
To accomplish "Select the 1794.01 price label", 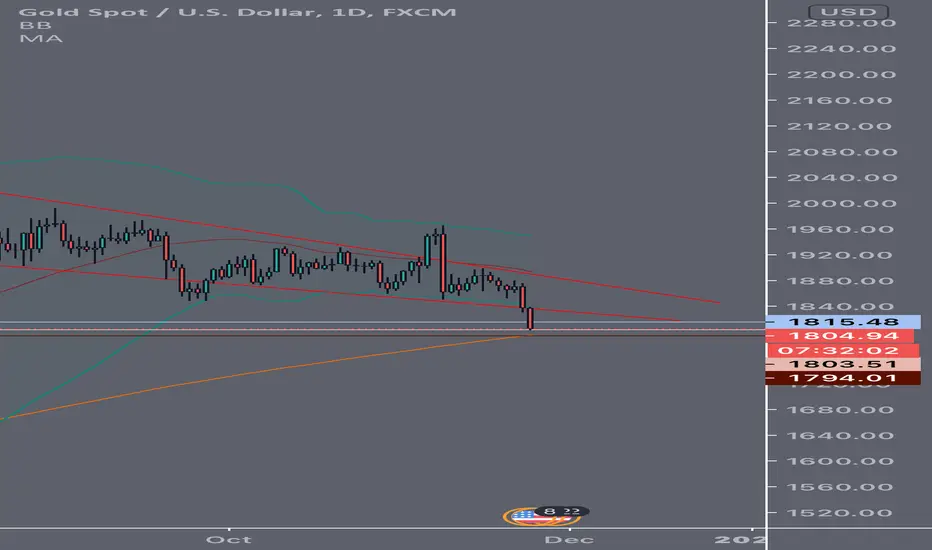I will 842,378.
